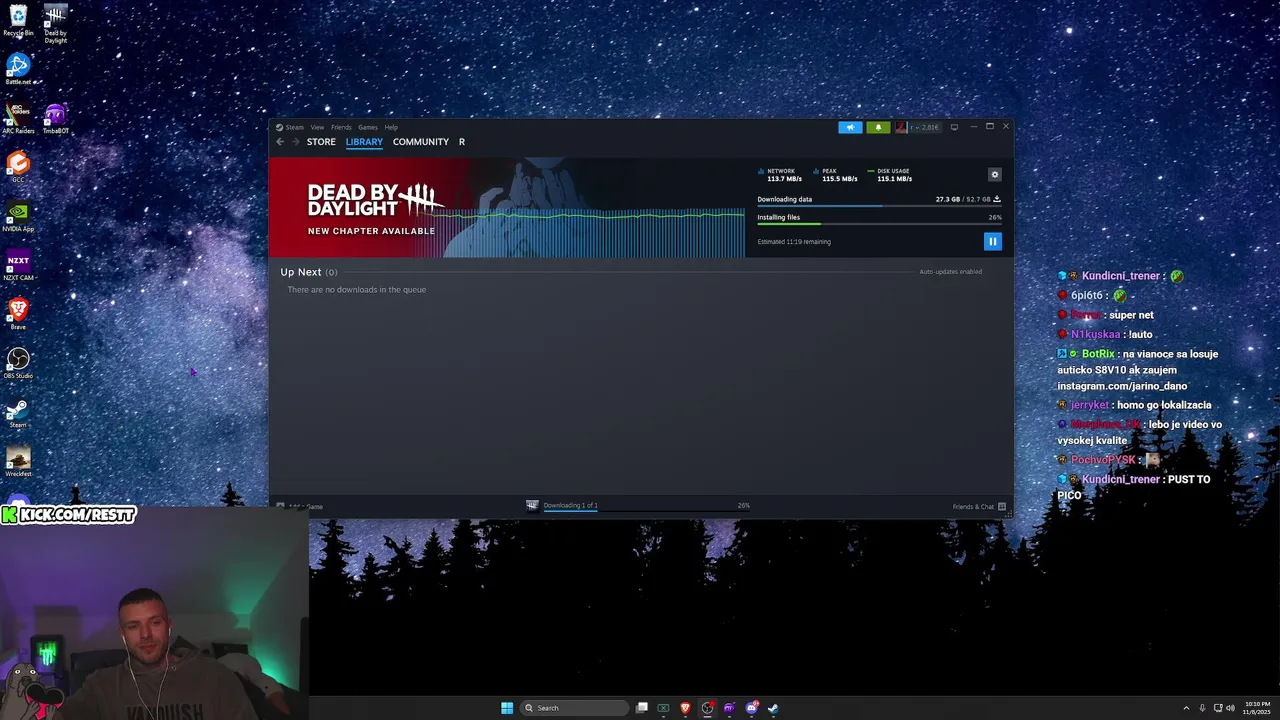The image size is (1280, 720).
Task: Pause the Dead by Daylight download
Action: coord(992,241)
